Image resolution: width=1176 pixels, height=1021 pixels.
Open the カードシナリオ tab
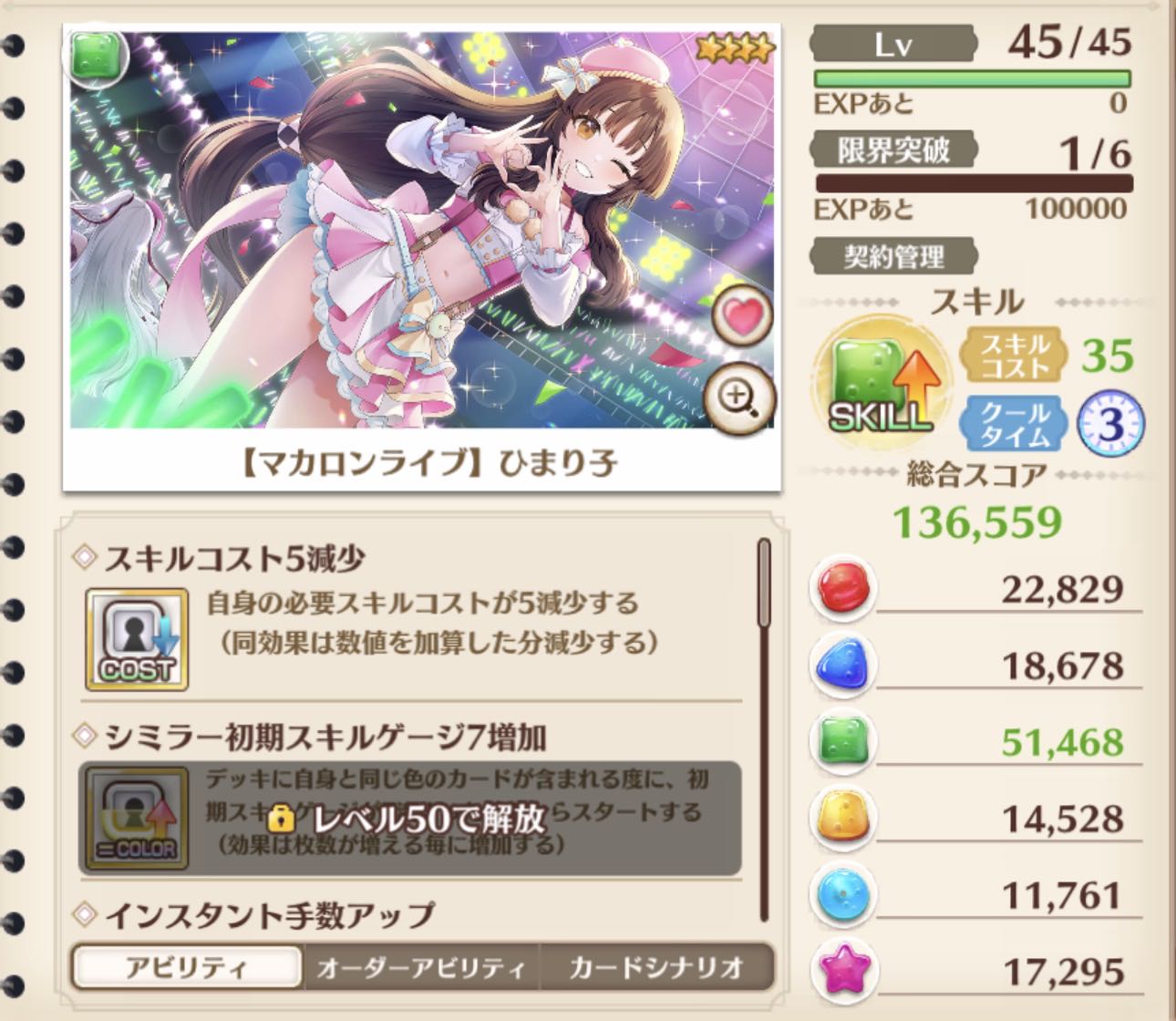click(x=657, y=967)
